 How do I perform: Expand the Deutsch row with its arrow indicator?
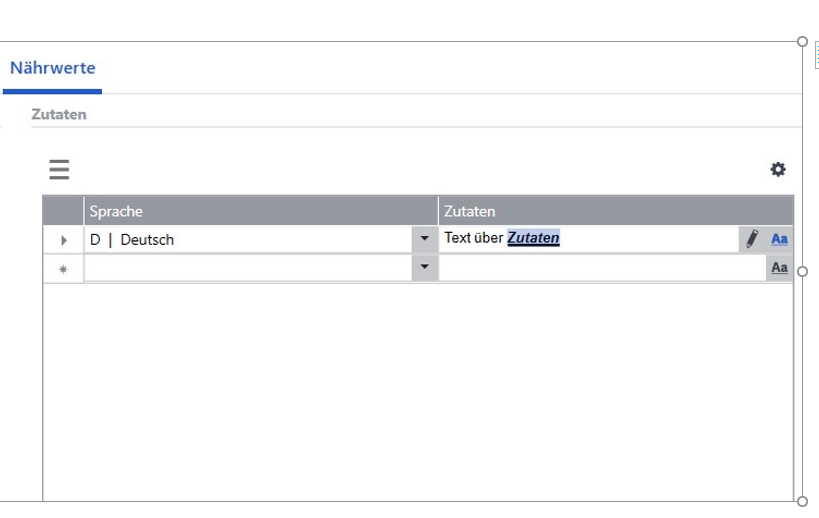tap(63, 240)
